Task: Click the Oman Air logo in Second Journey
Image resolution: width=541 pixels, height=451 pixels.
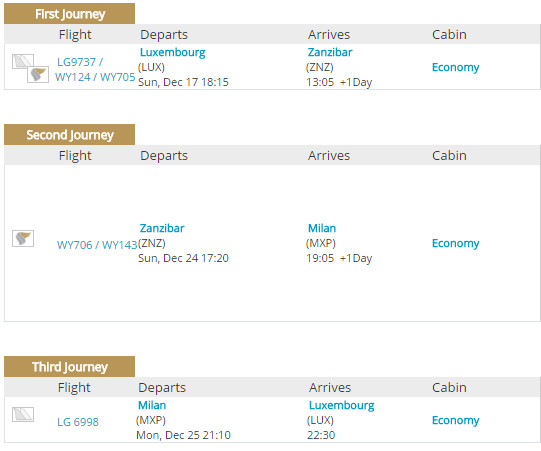Action: (23, 238)
